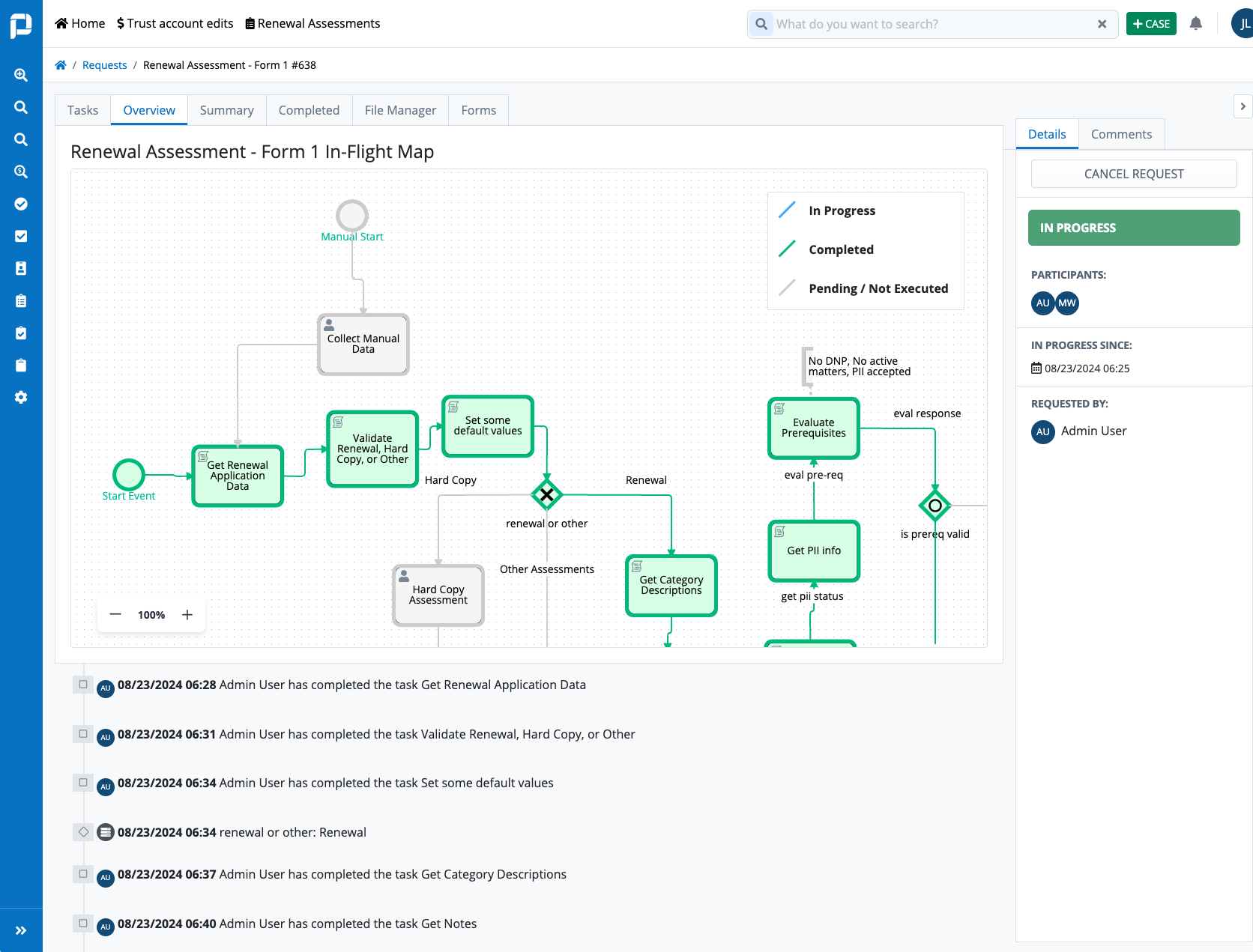Select the dollar-sign search icon in sidebar
The height and width of the screenshot is (952, 1253).
20,172
